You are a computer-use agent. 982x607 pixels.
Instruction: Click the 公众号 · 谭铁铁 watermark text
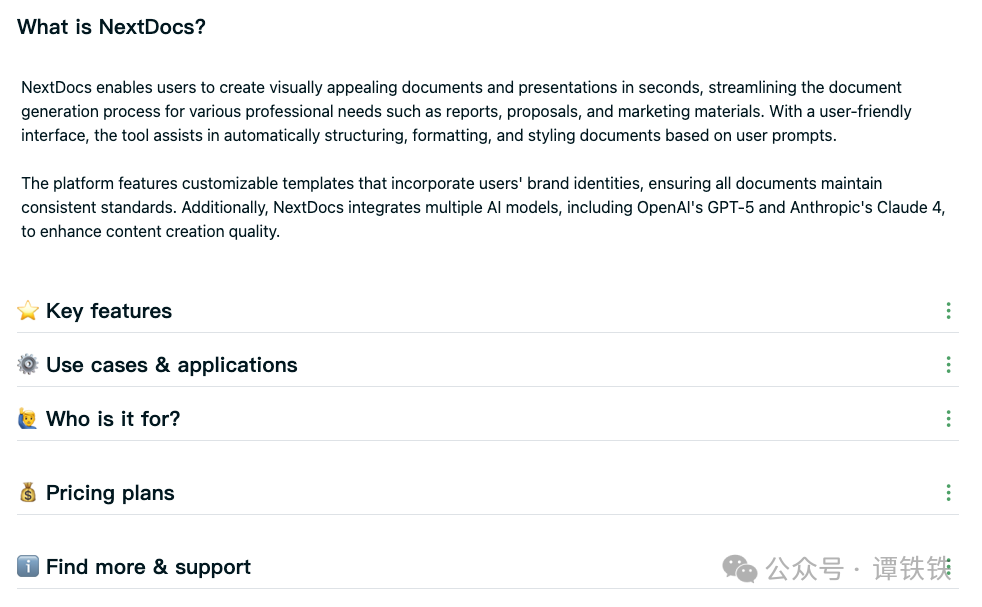click(x=855, y=569)
